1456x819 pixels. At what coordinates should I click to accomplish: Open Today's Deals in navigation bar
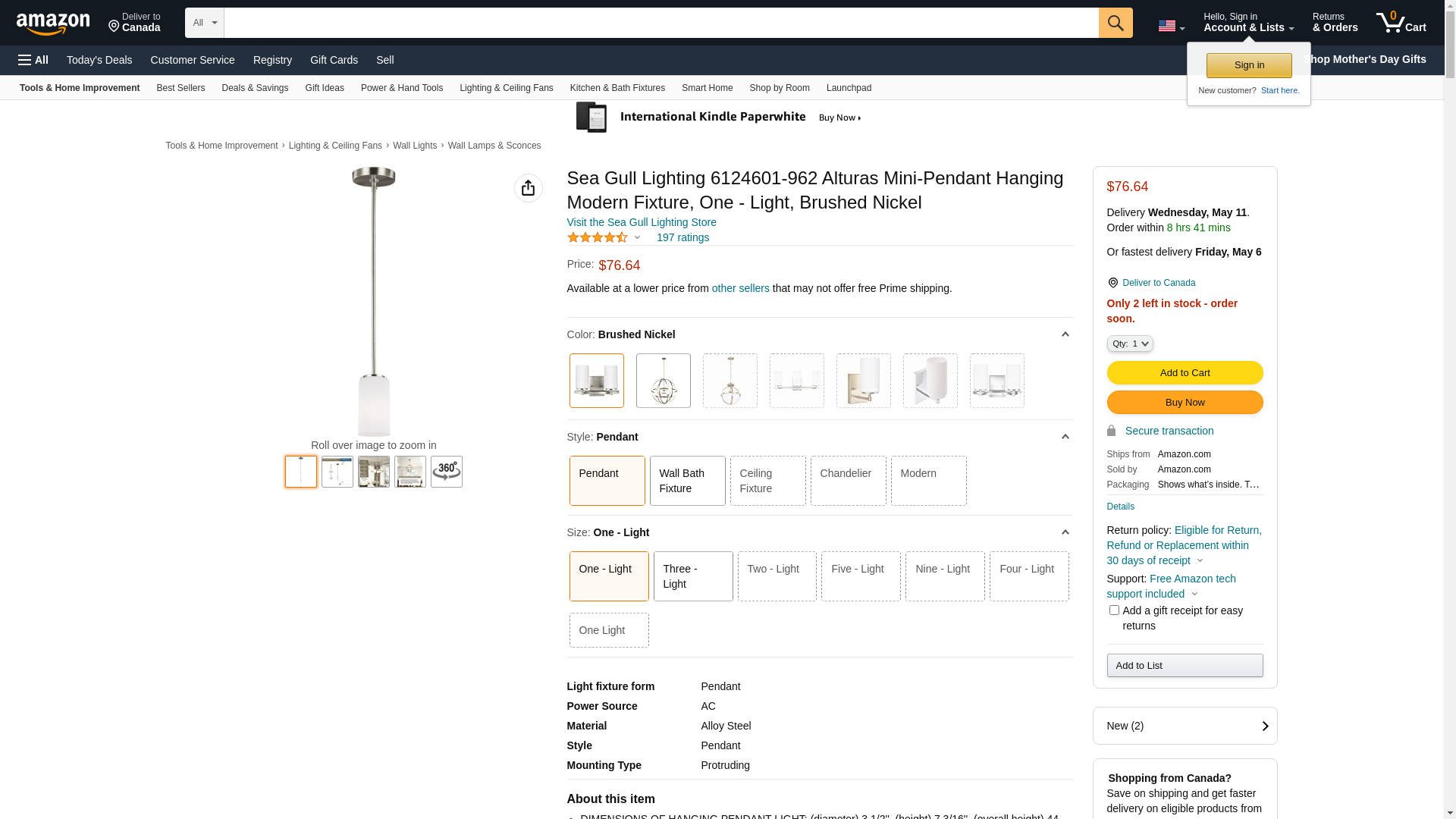(99, 60)
